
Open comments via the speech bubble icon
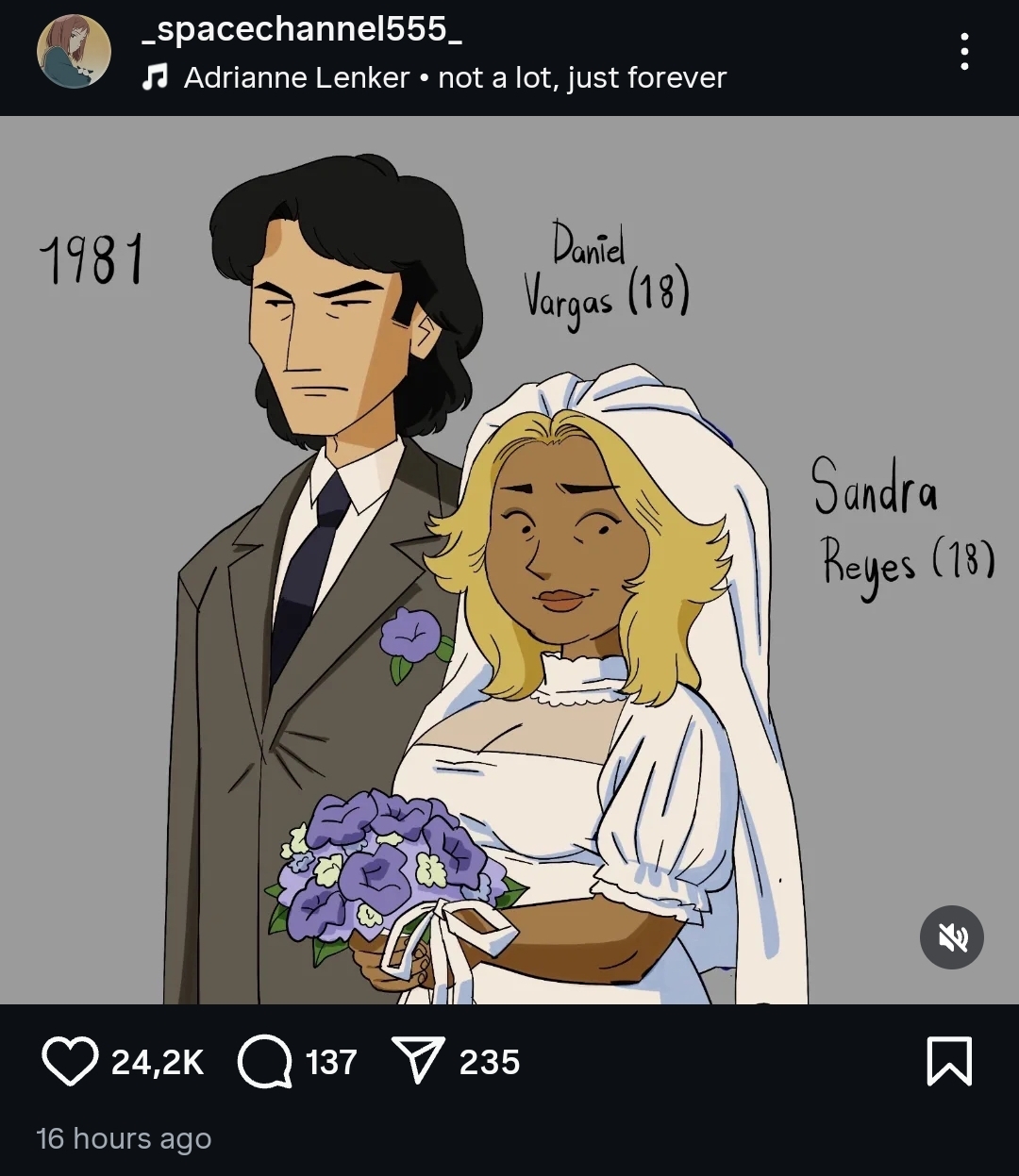265,1062
